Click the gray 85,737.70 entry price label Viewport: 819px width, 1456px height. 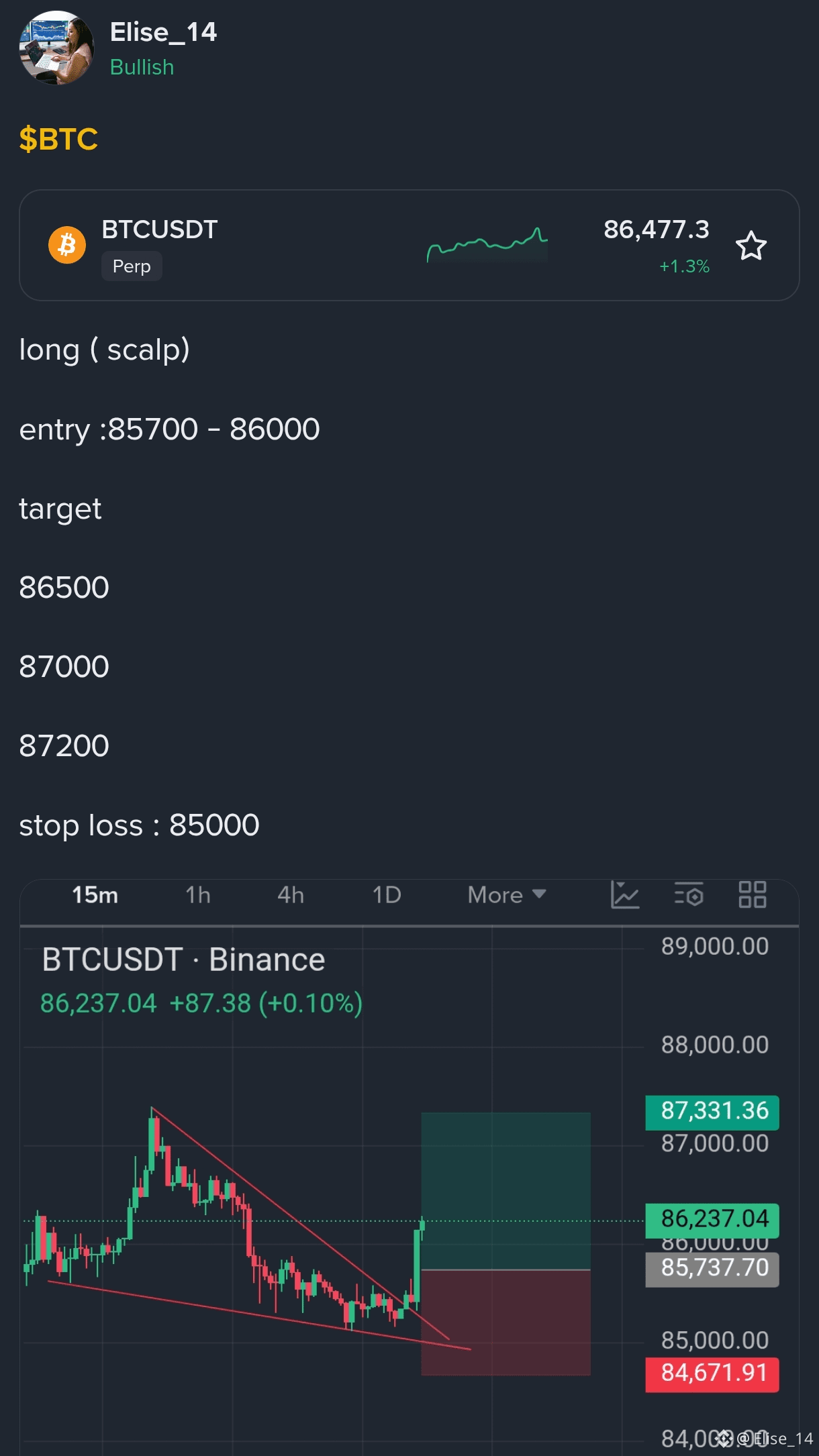[712, 1268]
